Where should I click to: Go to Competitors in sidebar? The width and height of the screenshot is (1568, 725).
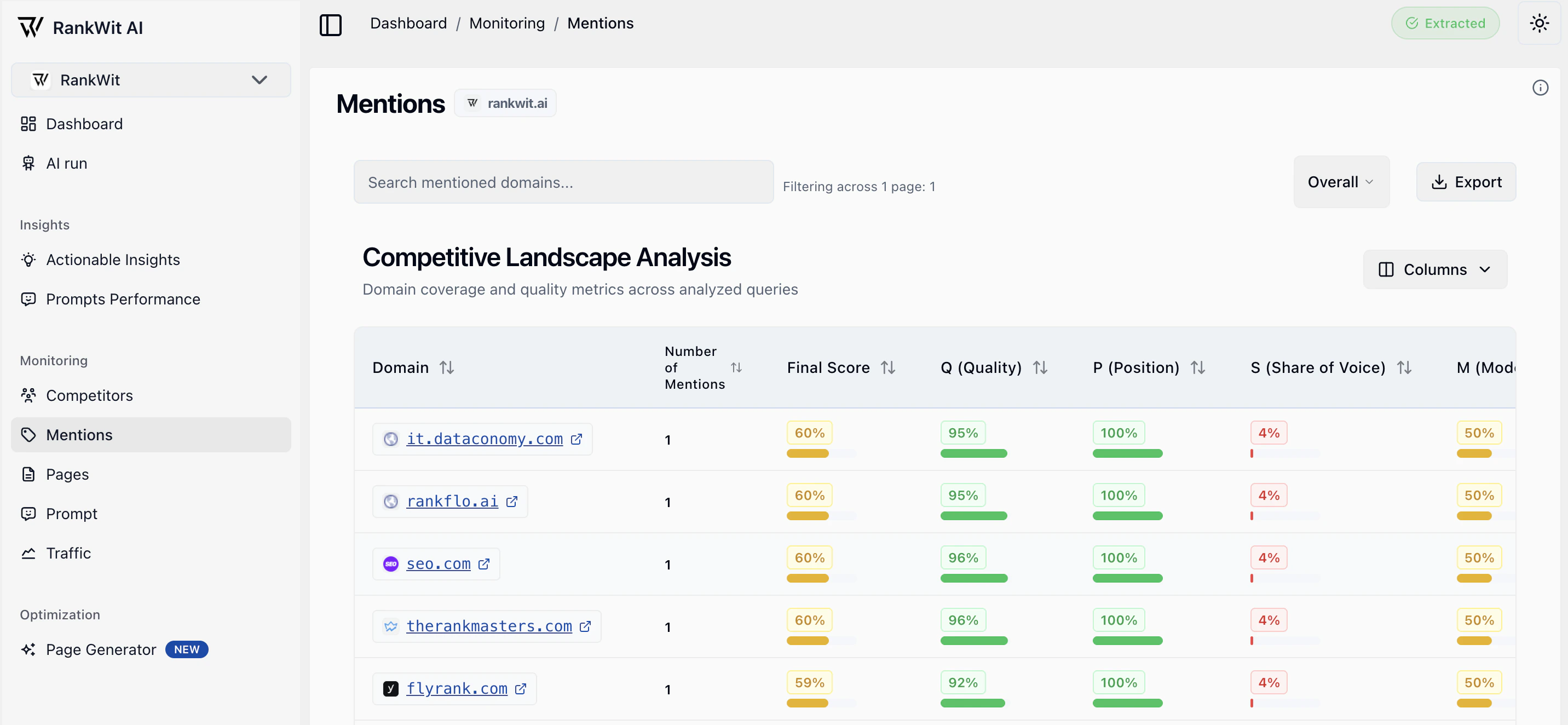[89, 396]
